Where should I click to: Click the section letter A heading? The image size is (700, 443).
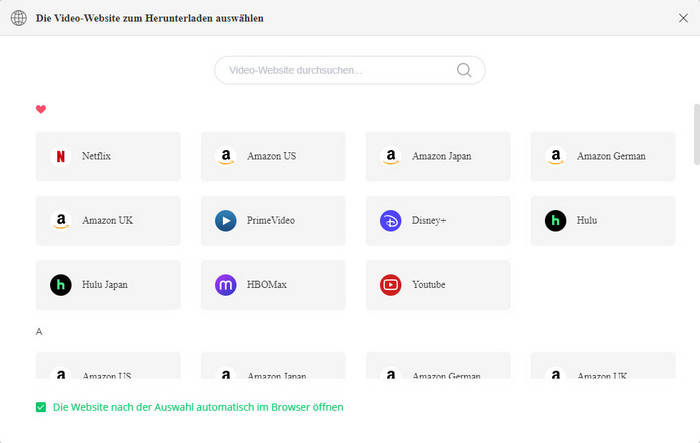[39, 332]
